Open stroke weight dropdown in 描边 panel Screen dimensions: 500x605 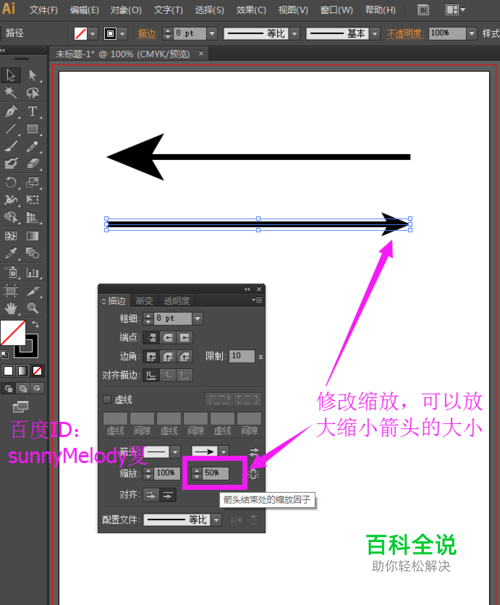tap(198, 319)
